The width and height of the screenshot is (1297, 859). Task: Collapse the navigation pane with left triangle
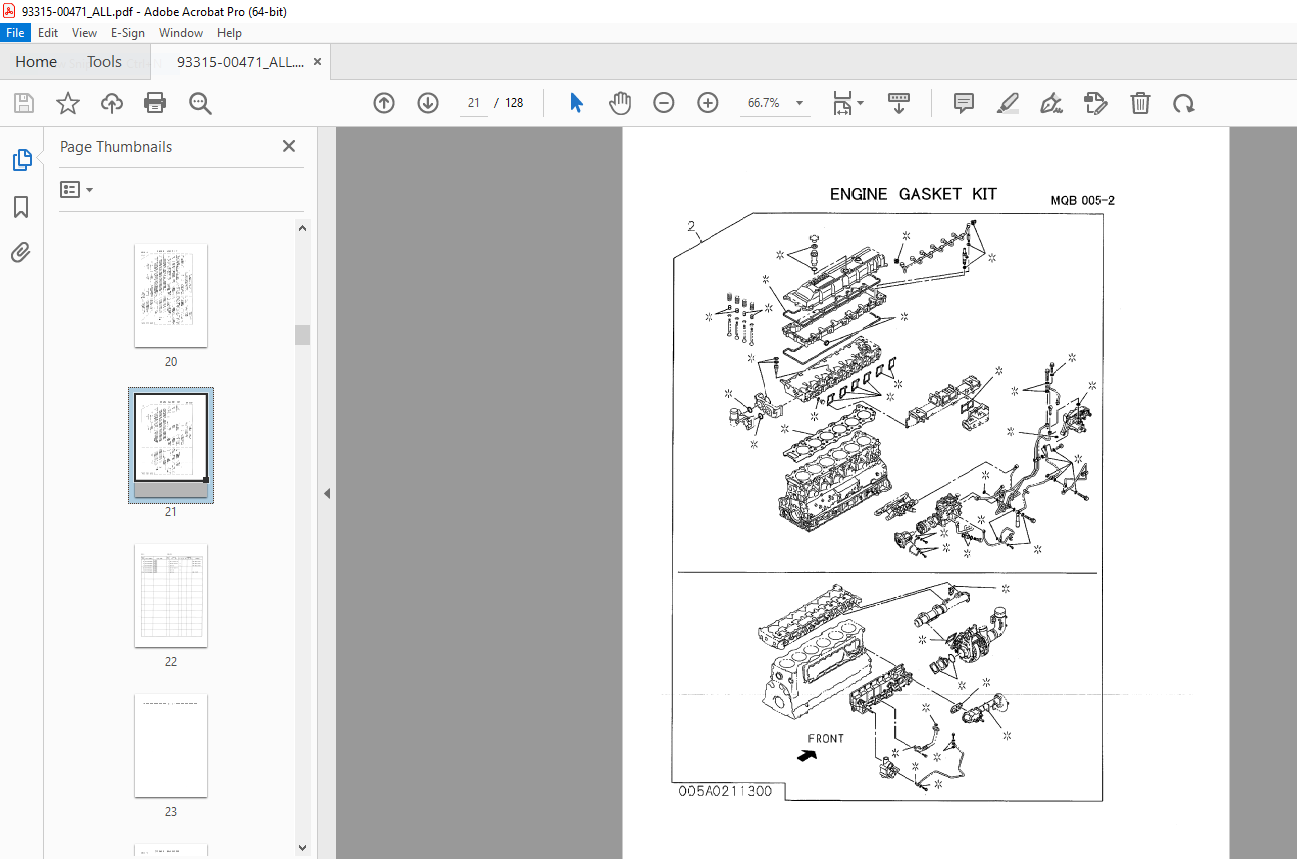[x=326, y=493]
